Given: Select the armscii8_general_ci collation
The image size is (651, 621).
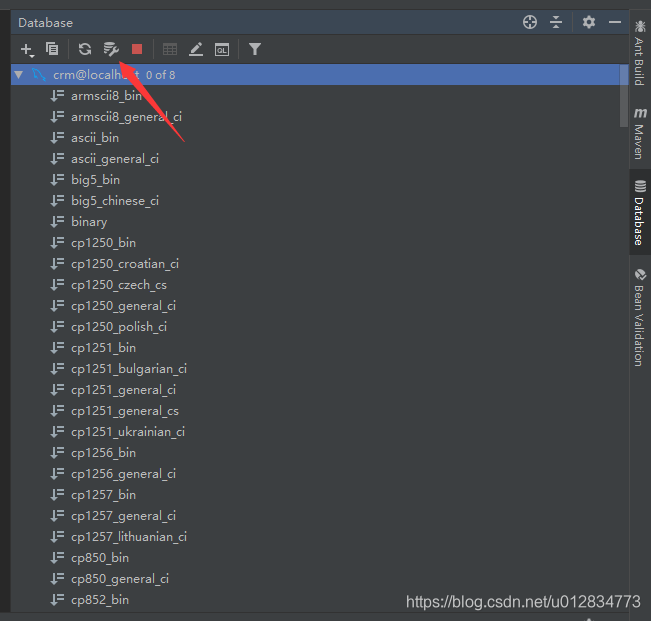Looking at the screenshot, I should (127, 117).
